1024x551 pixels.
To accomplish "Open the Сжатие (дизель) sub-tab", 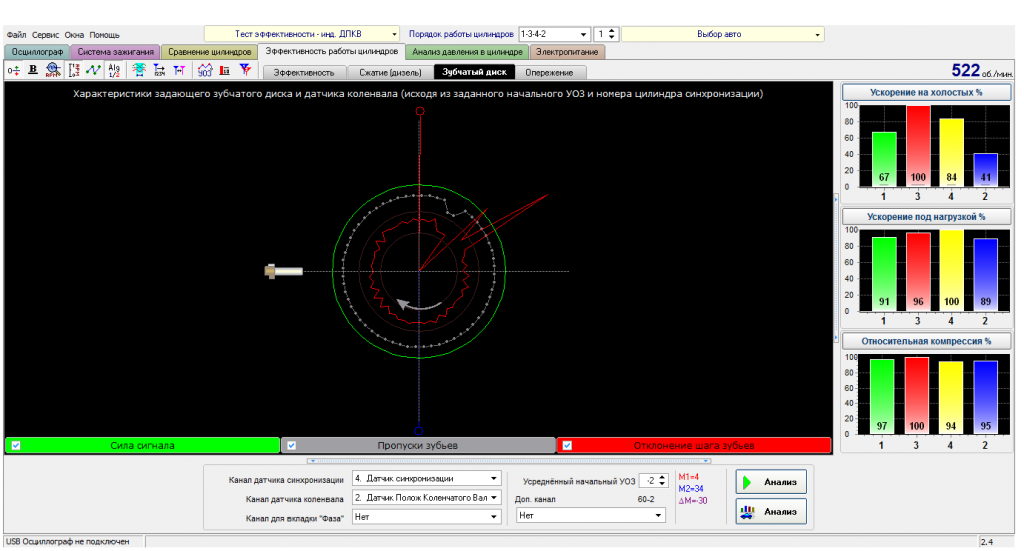I will click(x=390, y=72).
